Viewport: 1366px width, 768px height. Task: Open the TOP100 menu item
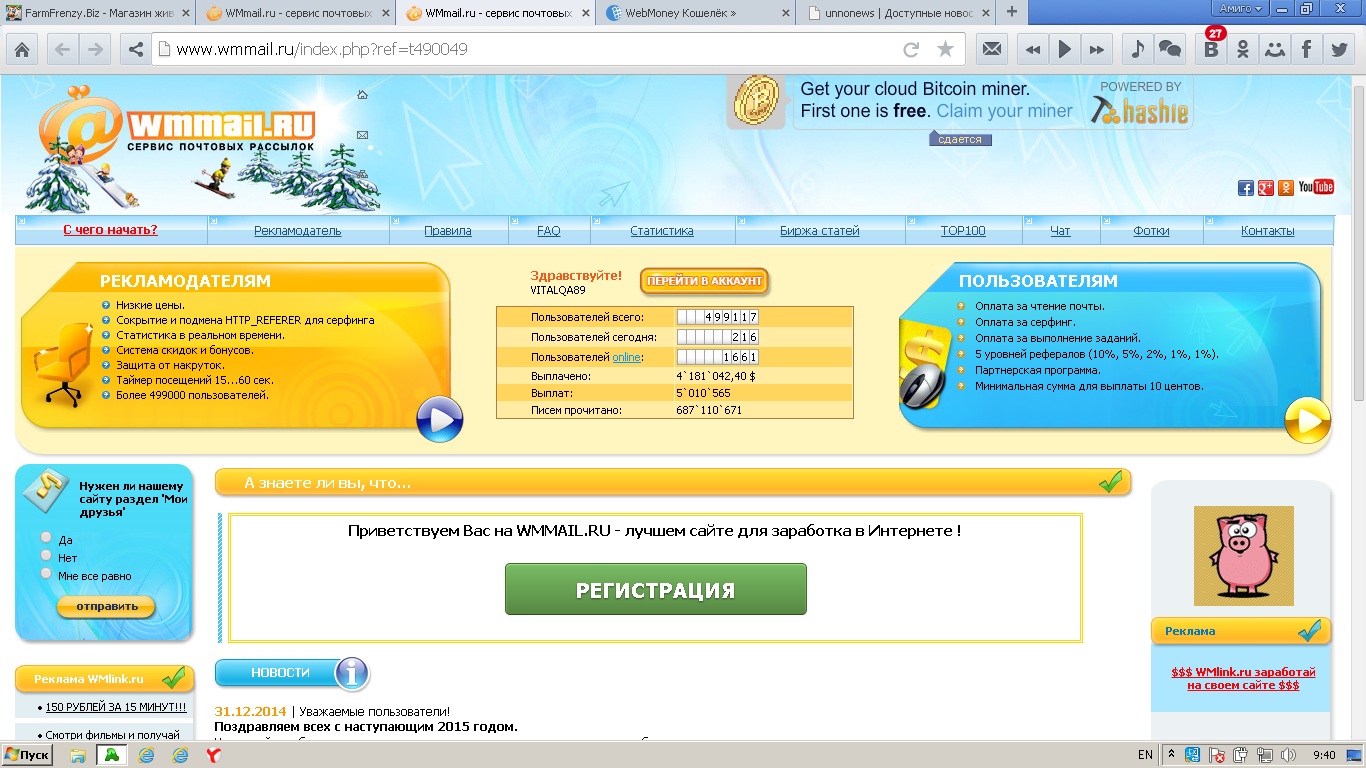tap(963, 231)
